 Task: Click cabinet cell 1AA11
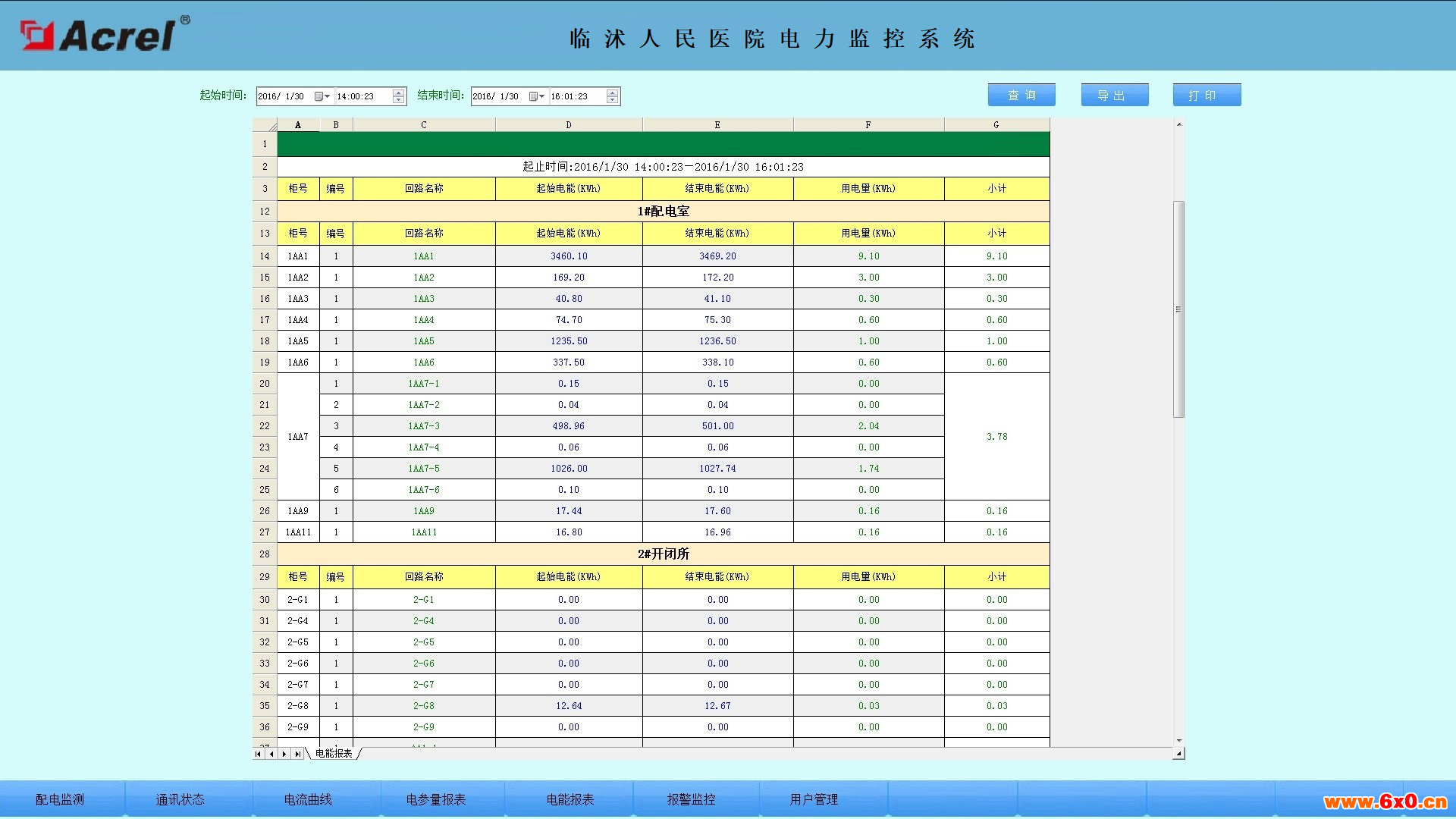(x=298, y=532)
